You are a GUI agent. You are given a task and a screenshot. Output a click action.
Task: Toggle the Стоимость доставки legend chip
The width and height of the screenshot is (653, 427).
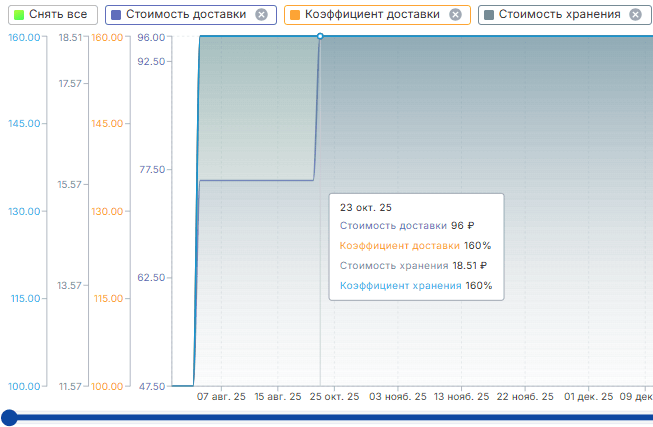[191, 15]
